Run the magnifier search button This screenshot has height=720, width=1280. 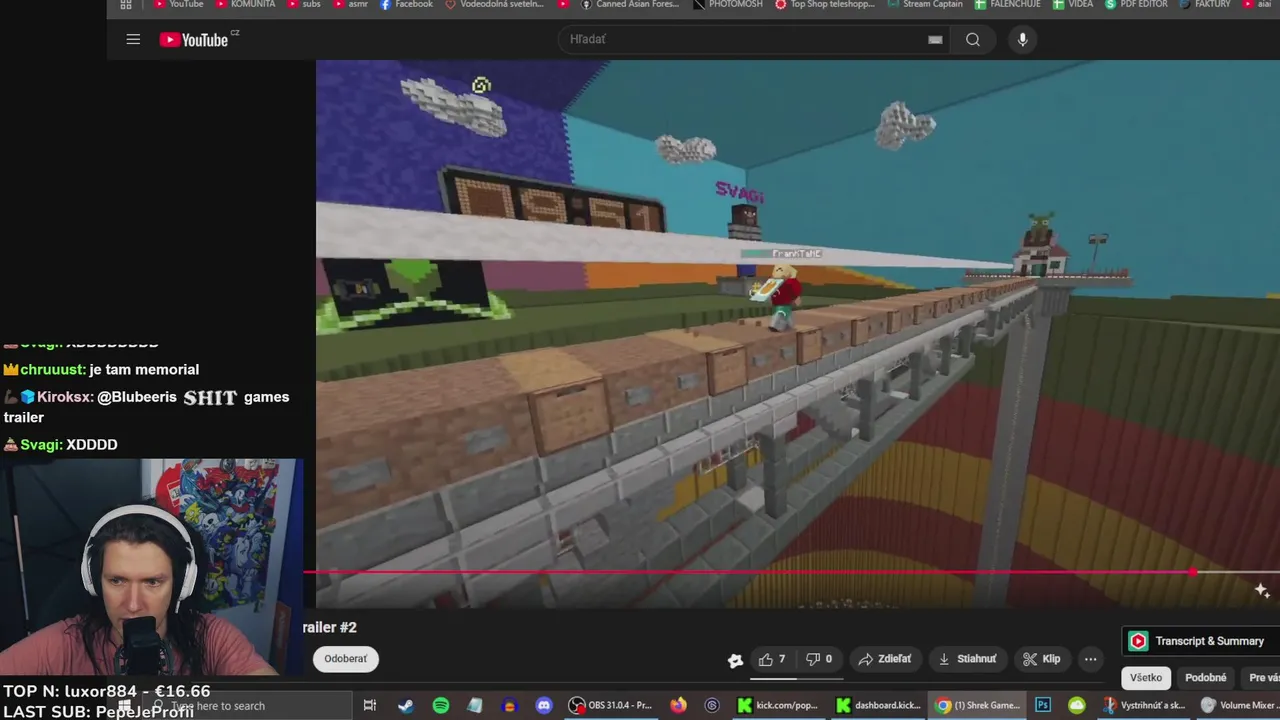point(973,40)
